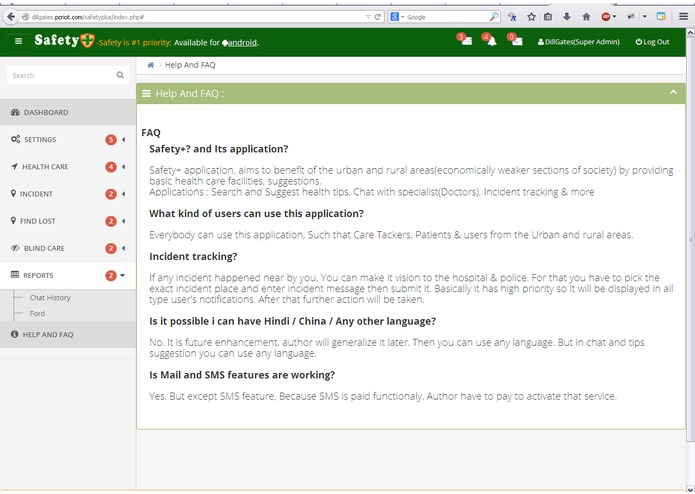Click the Google search field
Image resolution: width=695 pixels, height=494 pixels.
(447, 17)
